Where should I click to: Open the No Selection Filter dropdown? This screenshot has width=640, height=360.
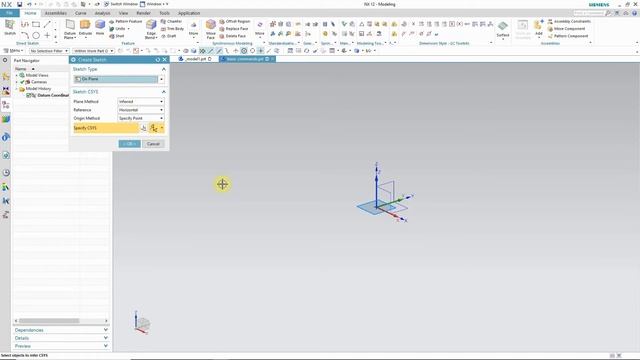[49, 51]
